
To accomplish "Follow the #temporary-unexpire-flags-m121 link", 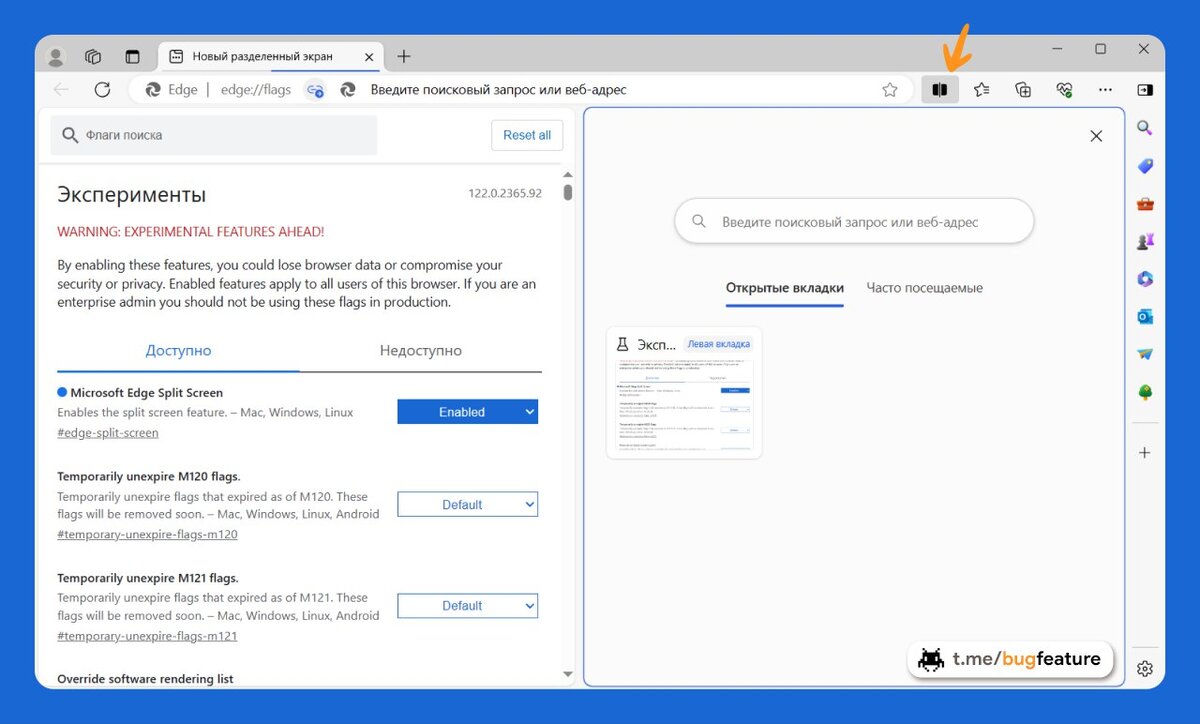I will (147, 636).
